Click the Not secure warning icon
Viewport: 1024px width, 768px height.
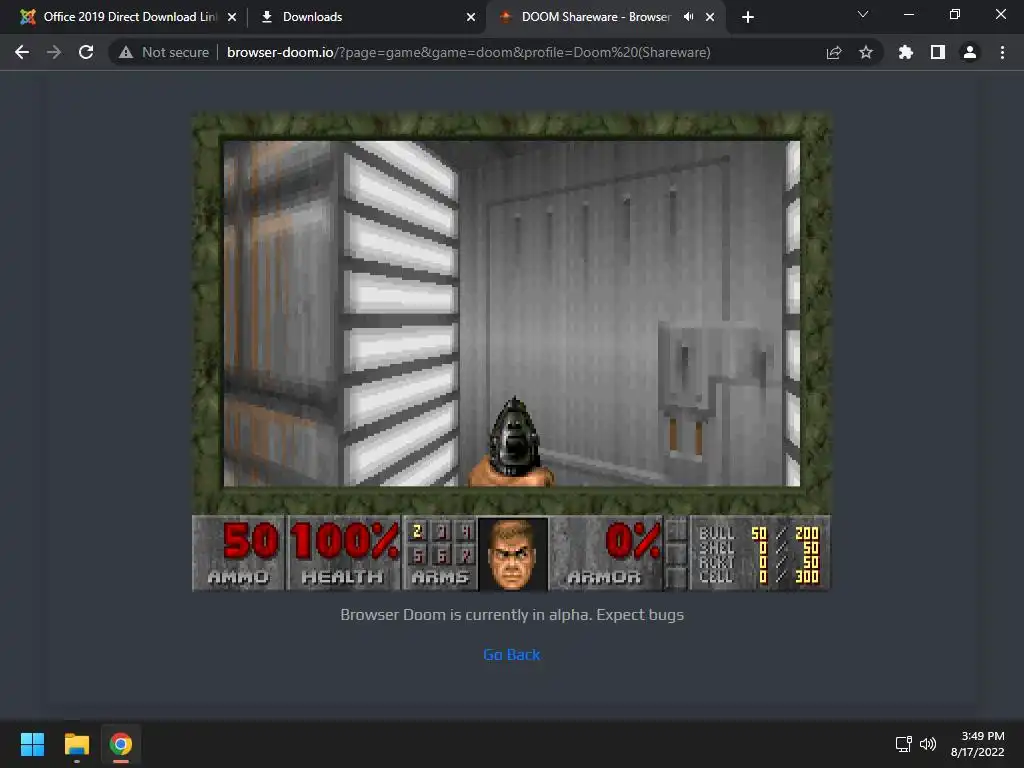[x=126, y=52]
